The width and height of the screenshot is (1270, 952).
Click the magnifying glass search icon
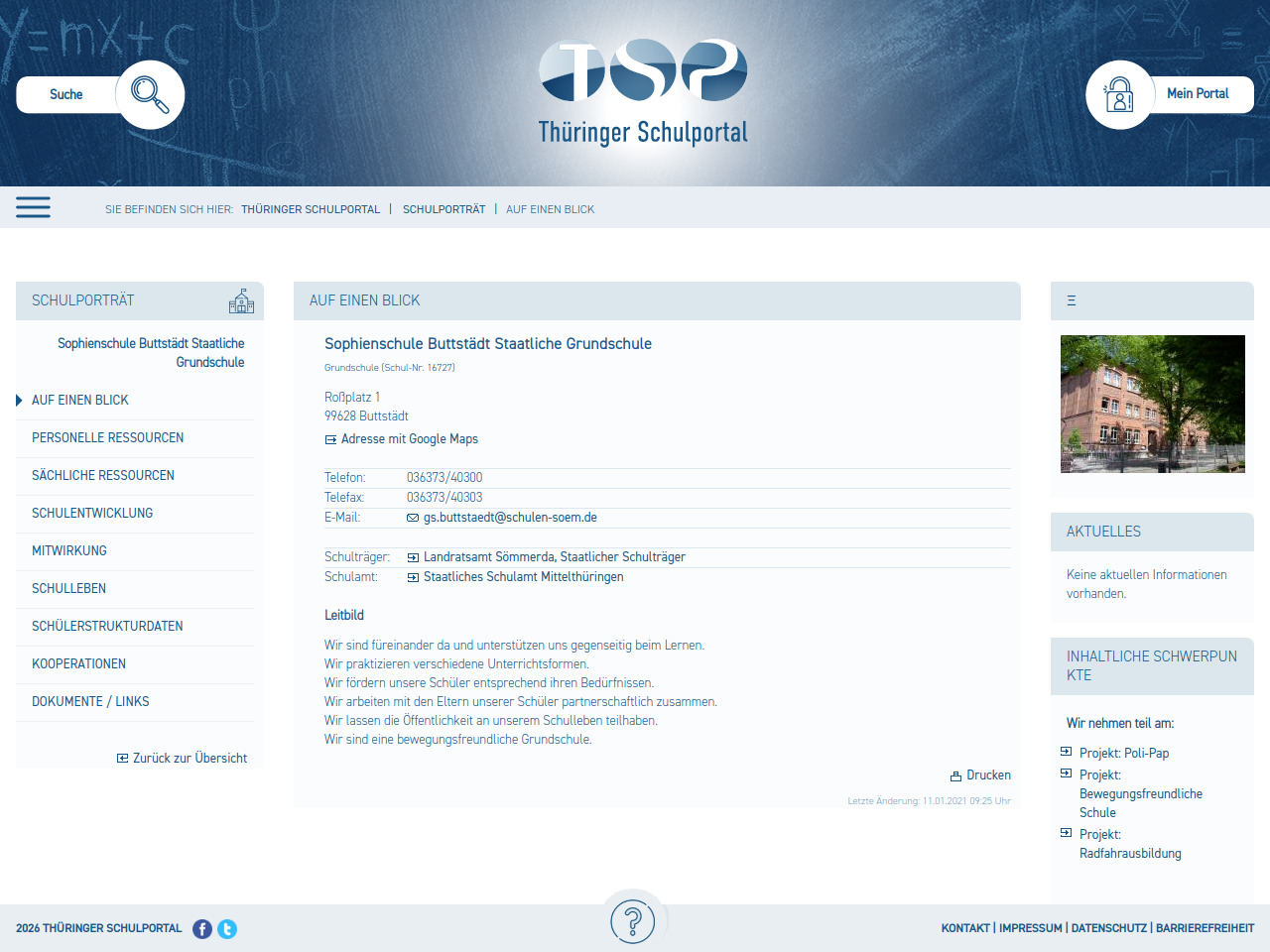point(150,94)
